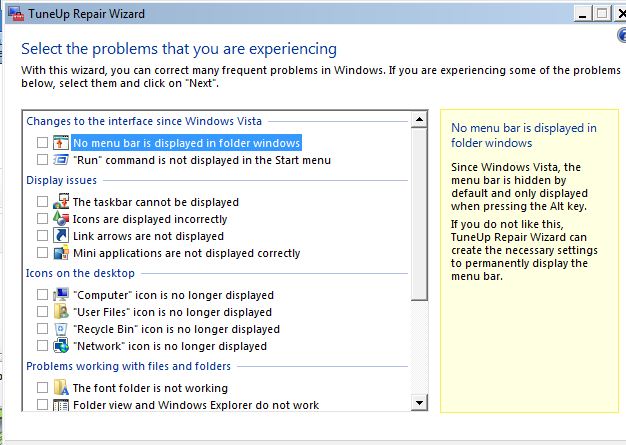626x445 pixels.
Task: Click the taskbar problem icon
Action: [x=61, y=202]
